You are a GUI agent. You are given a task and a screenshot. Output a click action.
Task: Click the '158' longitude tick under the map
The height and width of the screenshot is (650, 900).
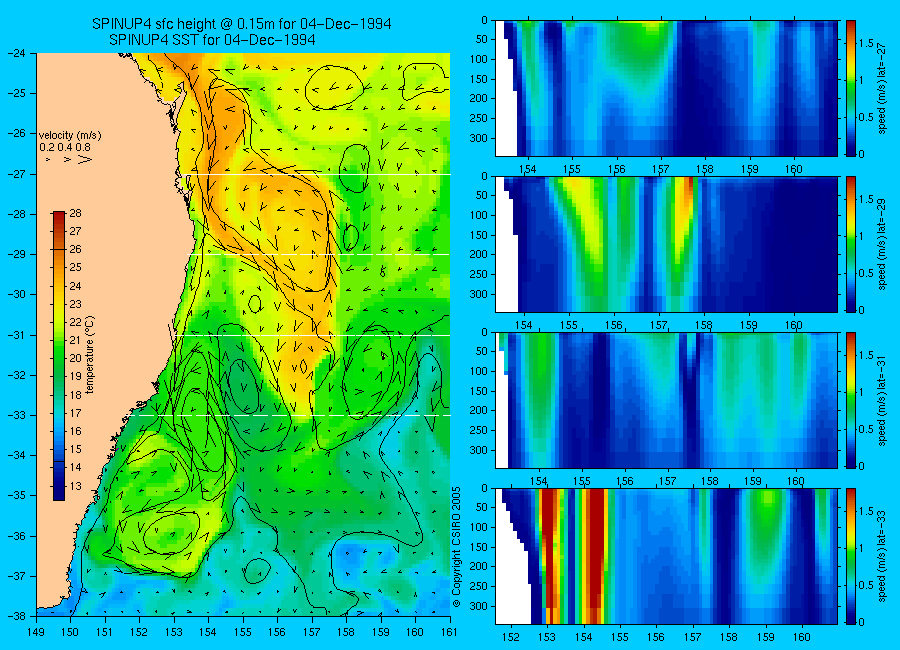point(346,632)
